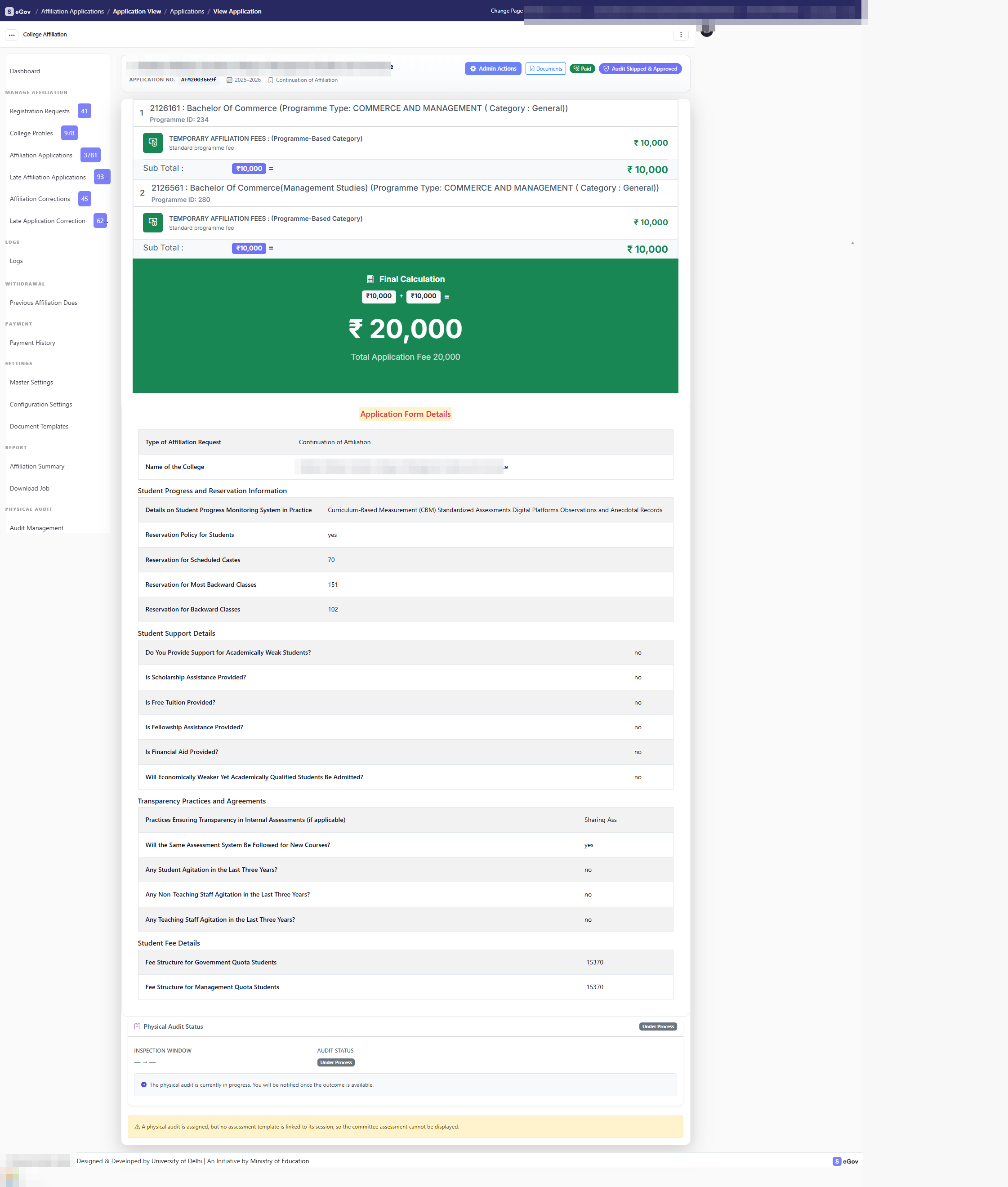Open Previous Affiliation Dues
Screen dimensions: 1008x1187
(x=44, y=303)
